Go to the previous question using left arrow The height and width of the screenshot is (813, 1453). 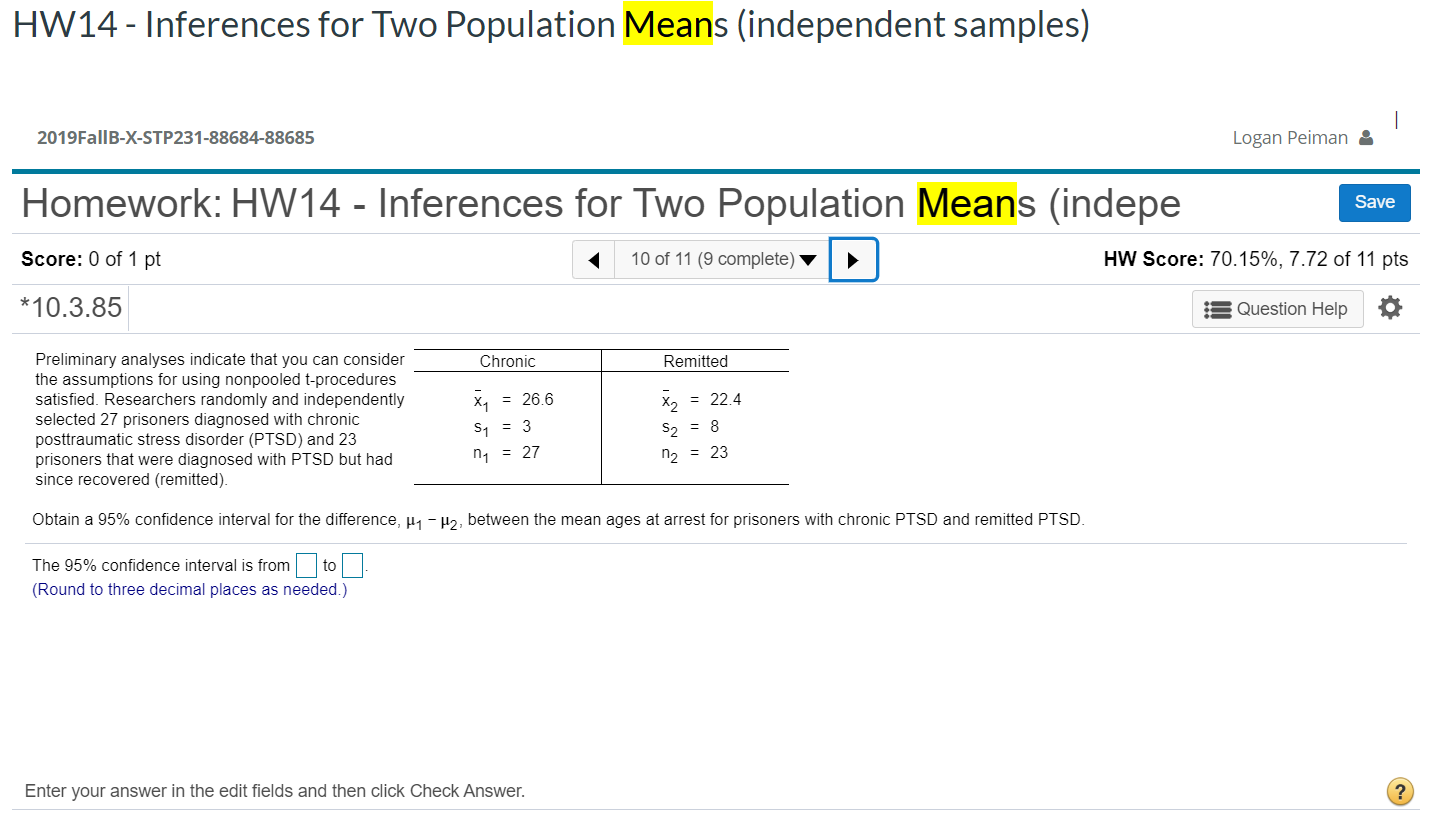click(x=593, y=259)
